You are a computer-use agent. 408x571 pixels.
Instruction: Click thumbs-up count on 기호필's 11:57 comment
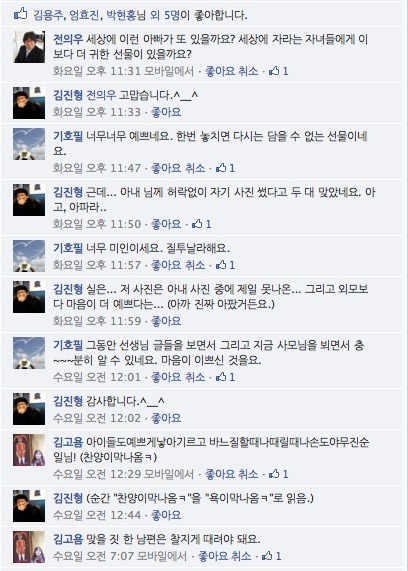[225, 265]
